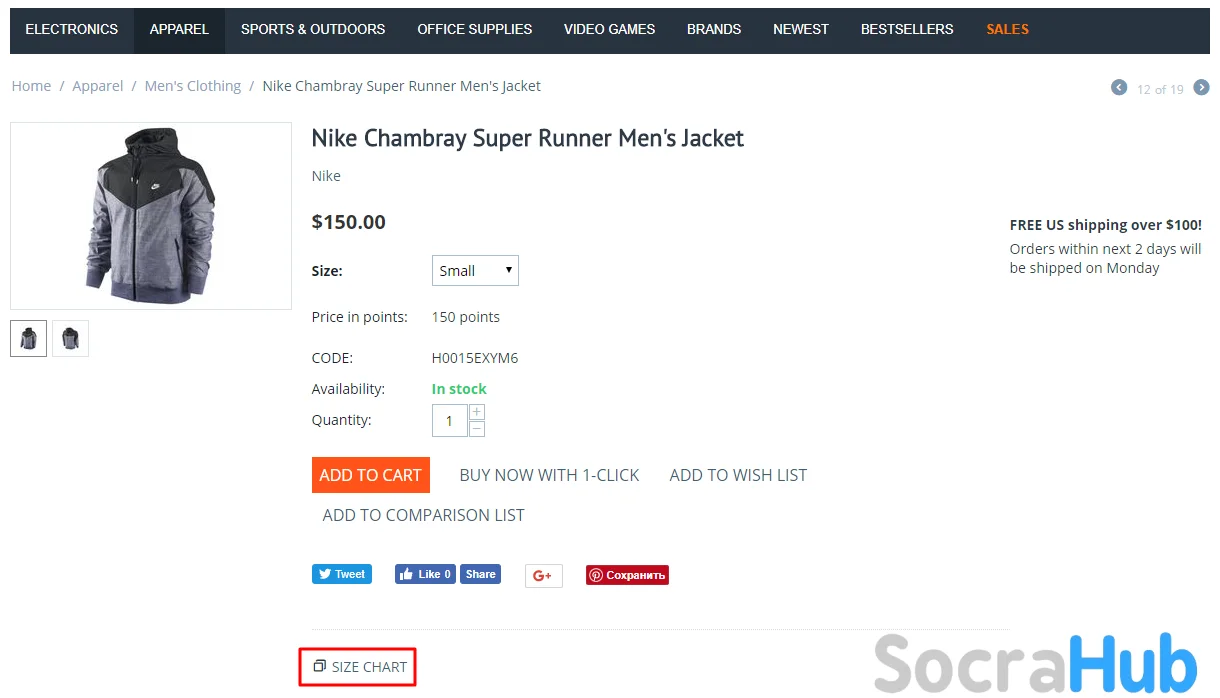
Task: Click Add to Wish List
Action: [738, 475]
